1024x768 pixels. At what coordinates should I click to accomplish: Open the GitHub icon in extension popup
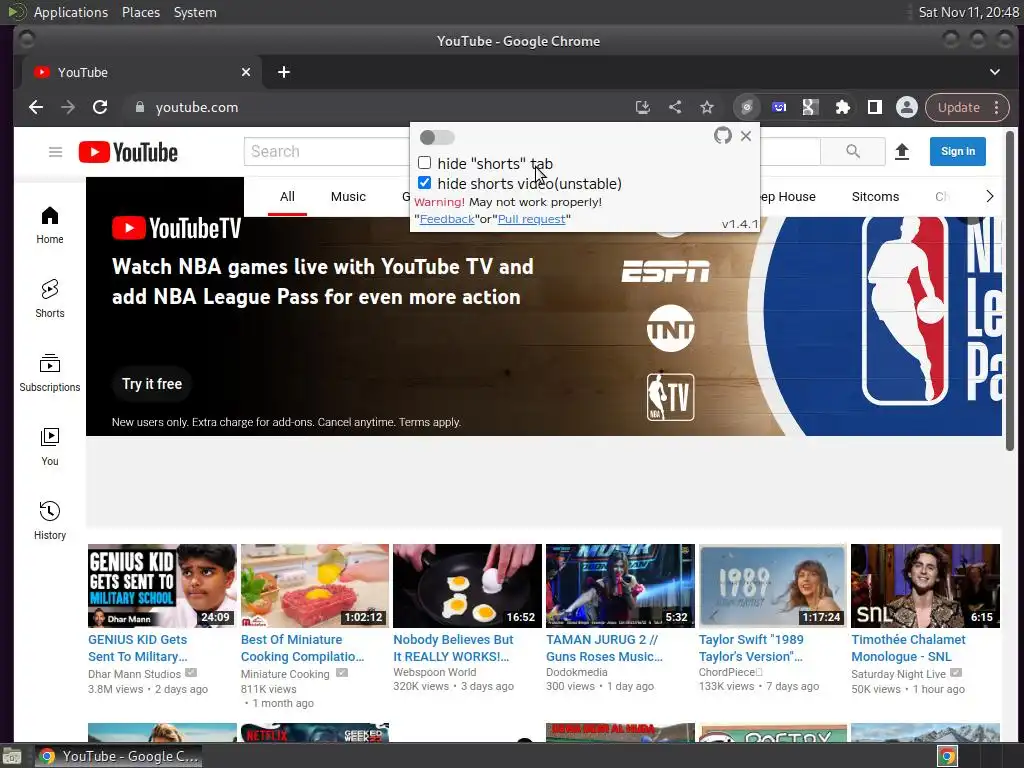(x=722, y=136)
